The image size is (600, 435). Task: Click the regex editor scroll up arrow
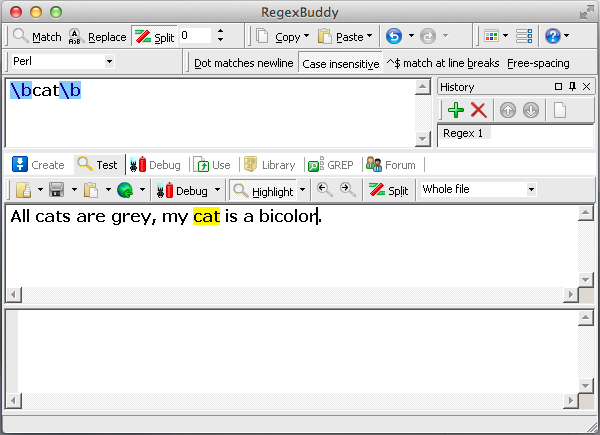422,88
